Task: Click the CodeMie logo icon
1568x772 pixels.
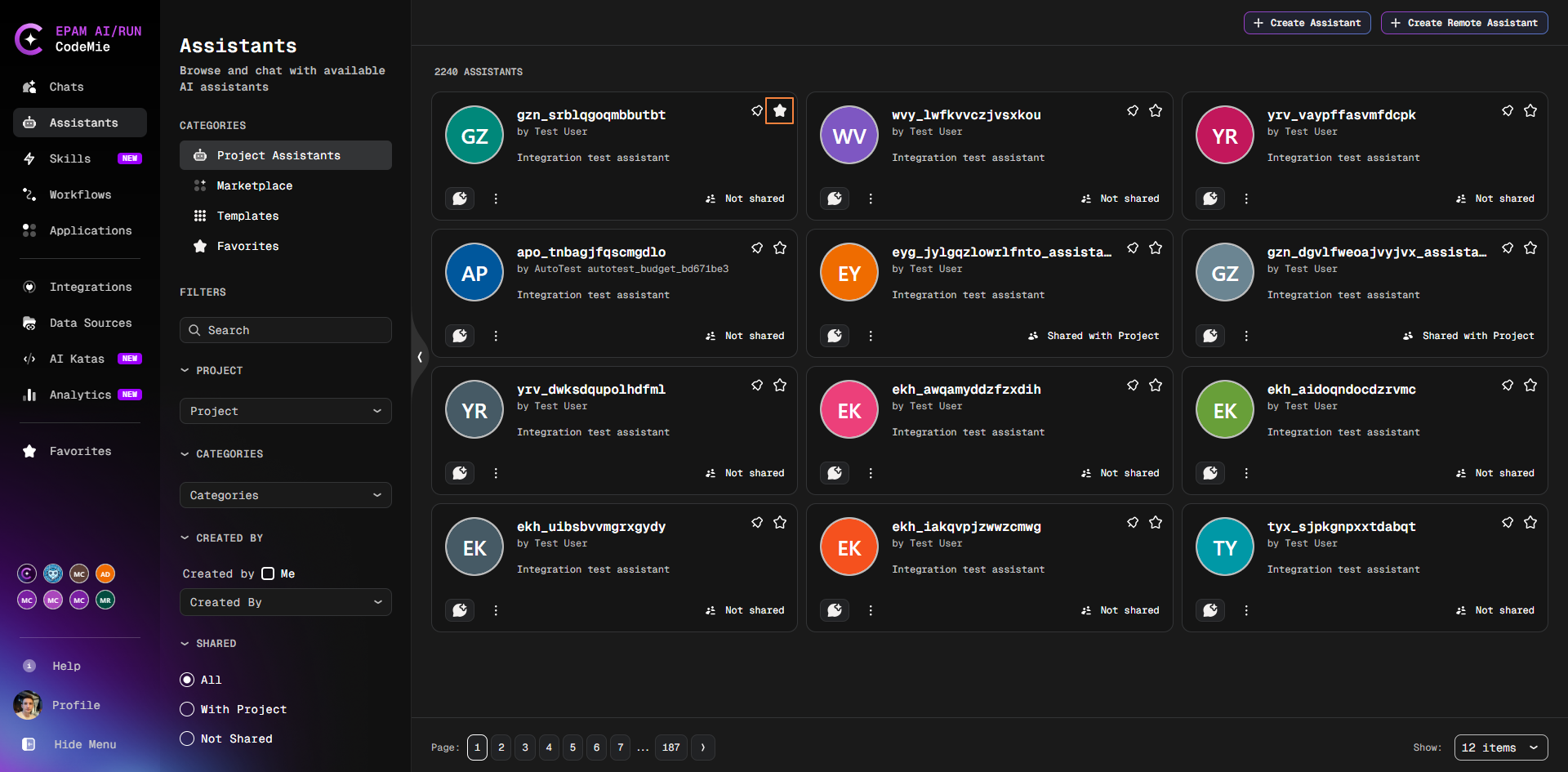Action: point(29,38)
